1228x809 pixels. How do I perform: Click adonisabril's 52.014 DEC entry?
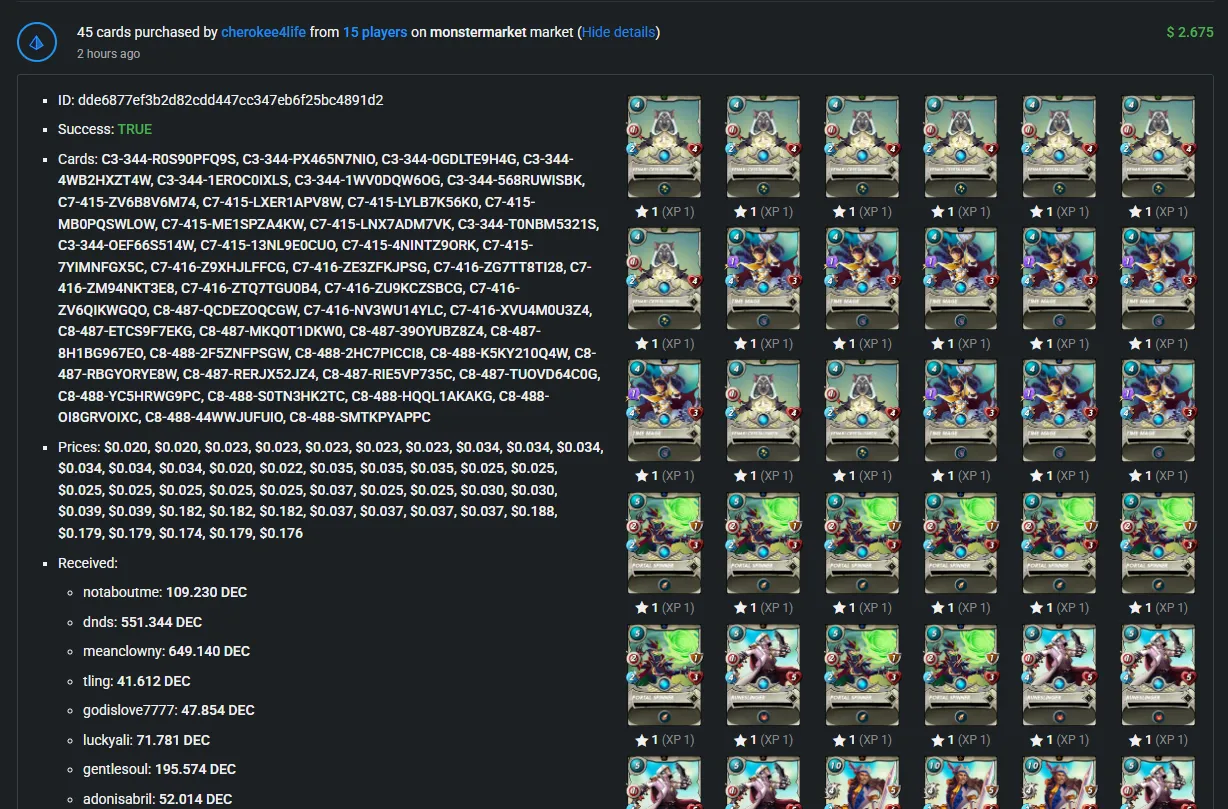[158, 799]
